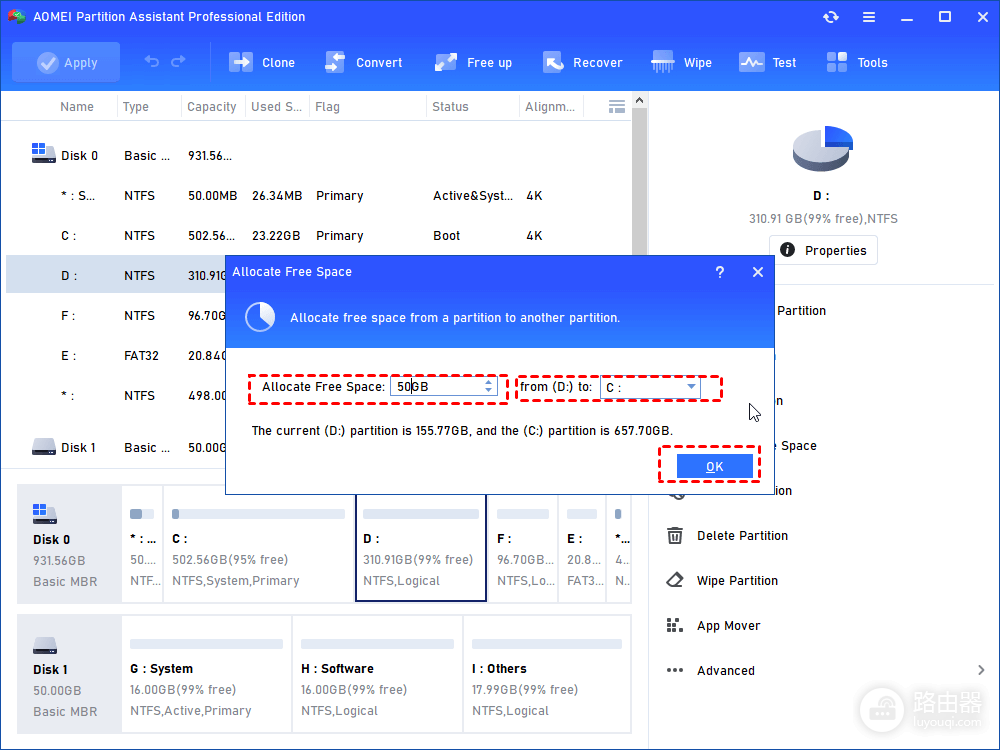This screenshot has height=750, width=1000.
Task: Open Properties of D: partition
Action: coord(823,250)
